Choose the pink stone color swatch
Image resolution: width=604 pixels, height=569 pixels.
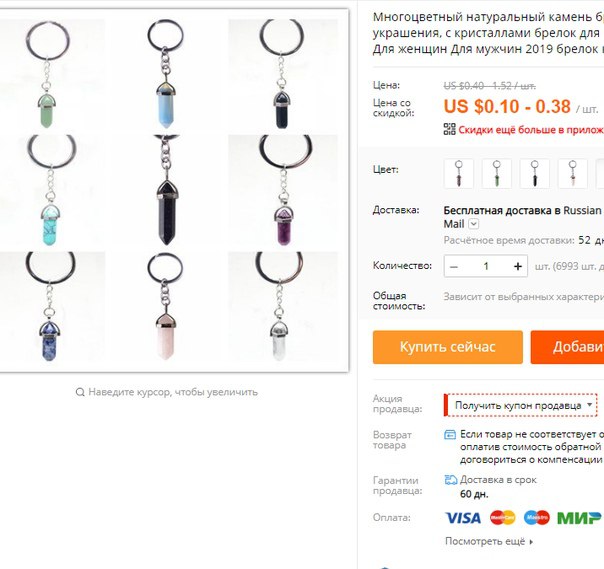point(572,174)
